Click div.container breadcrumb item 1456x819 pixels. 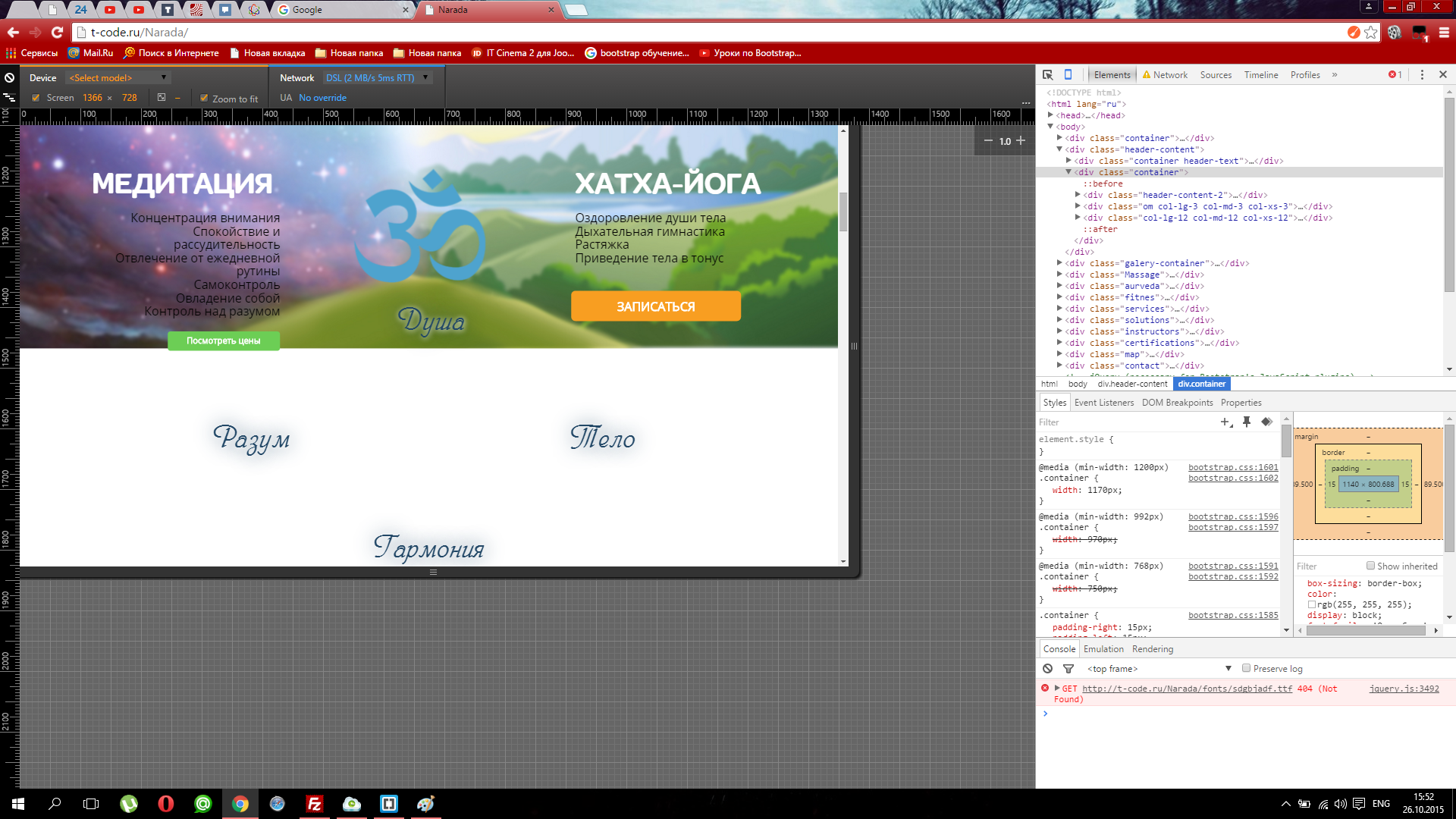(x=1201, y=384)
